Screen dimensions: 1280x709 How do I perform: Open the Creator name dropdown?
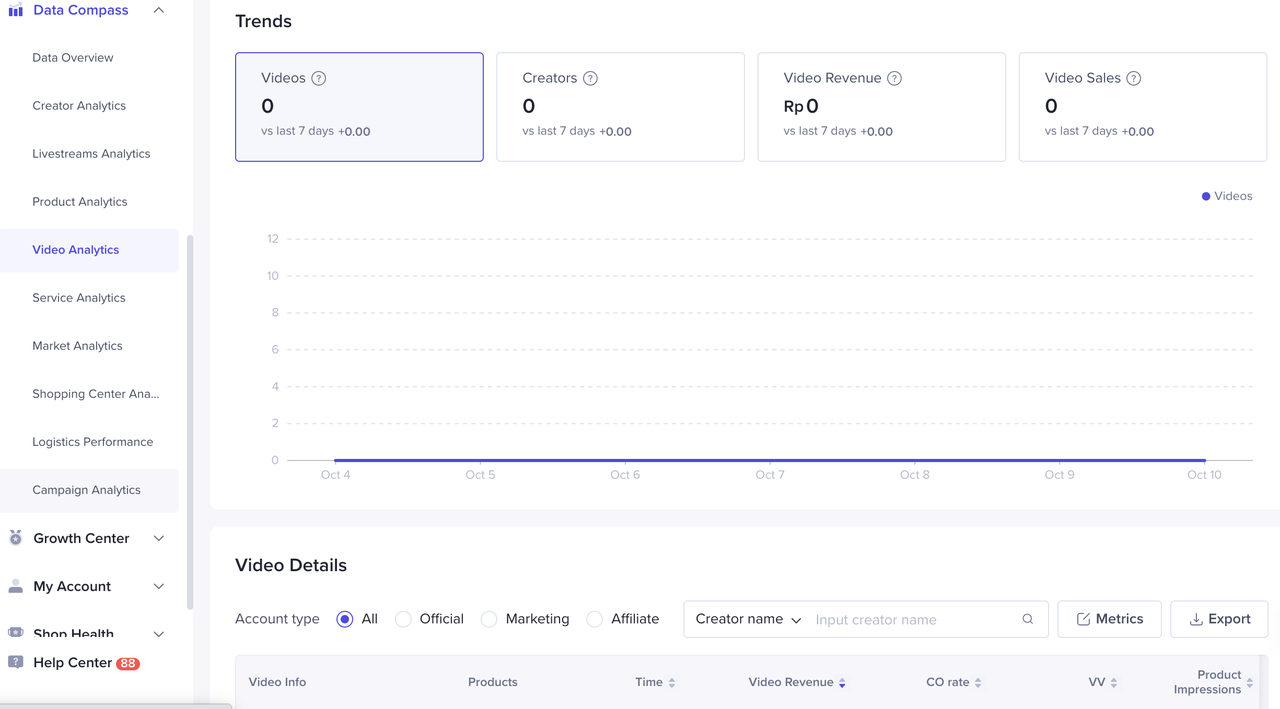(x=748, y=619)
